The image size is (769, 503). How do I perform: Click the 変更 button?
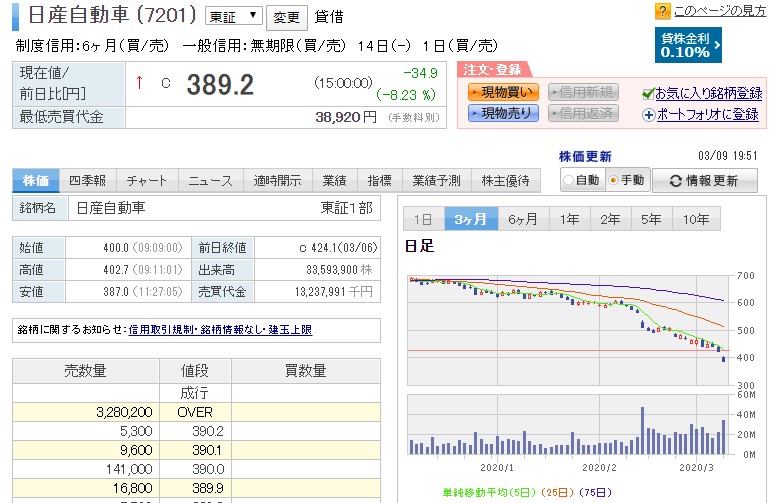pos(286,18)
